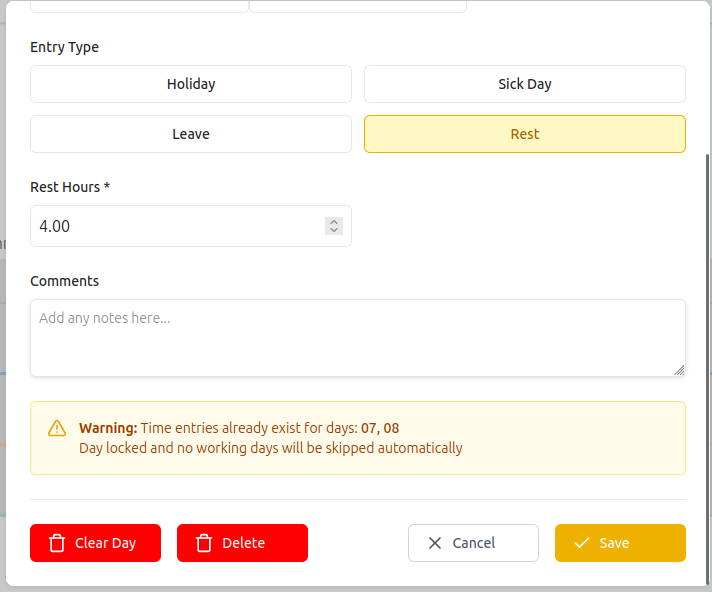
Task: Select Holiday as the entry type
Action: point(191,84)
